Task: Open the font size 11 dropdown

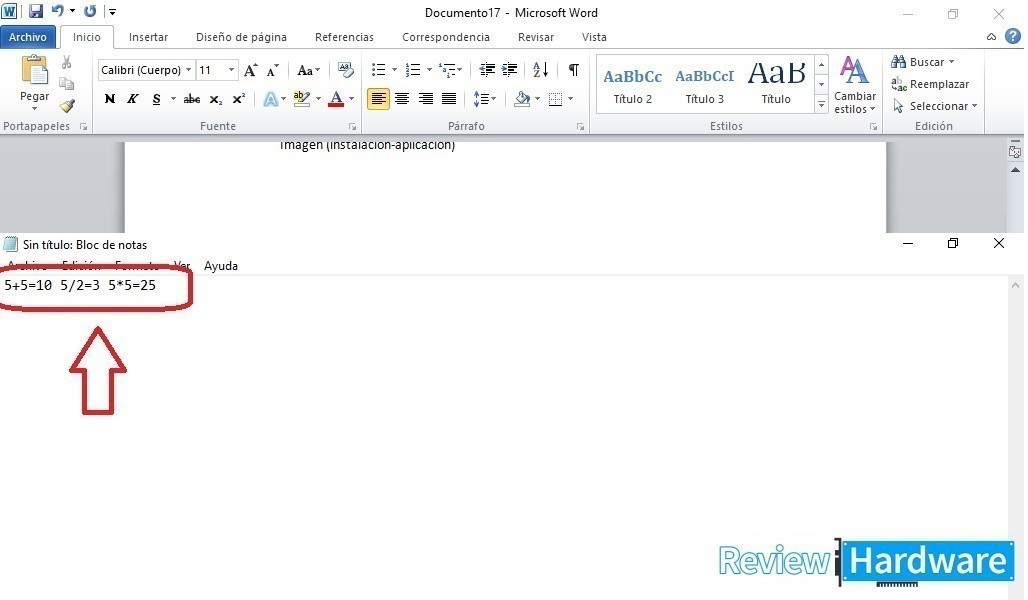Action: pyautogui.click(x=231, y=70)
